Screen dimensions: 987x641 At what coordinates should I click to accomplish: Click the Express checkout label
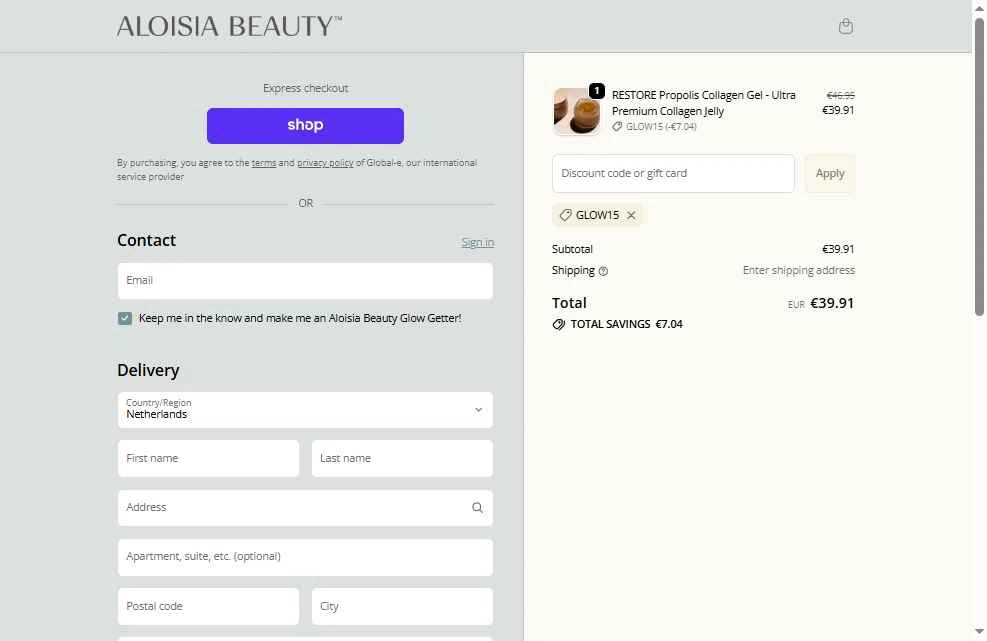[305, 88]
